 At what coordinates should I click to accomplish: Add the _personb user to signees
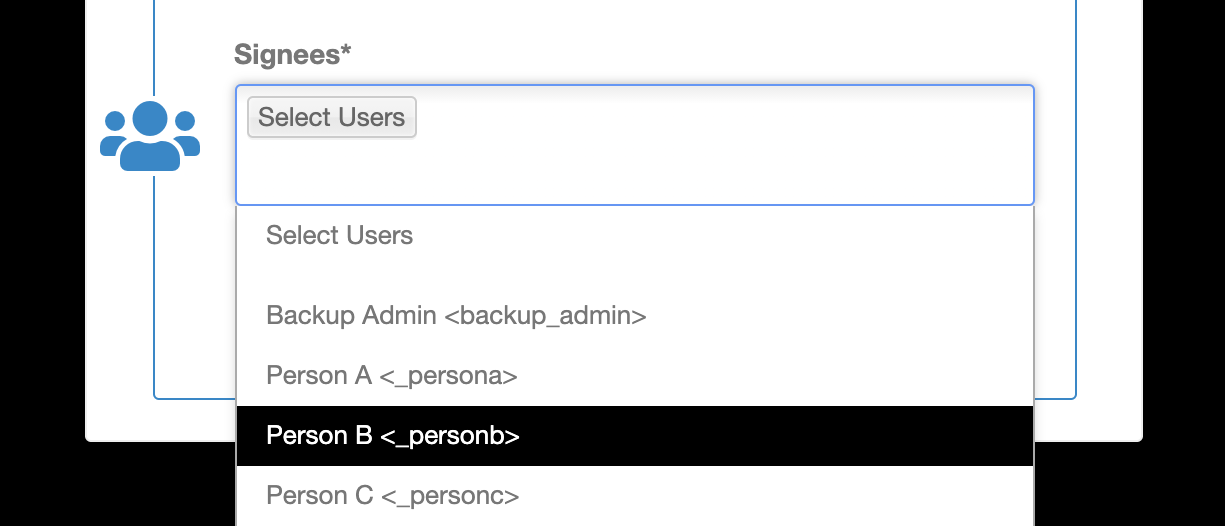[449, 436]
